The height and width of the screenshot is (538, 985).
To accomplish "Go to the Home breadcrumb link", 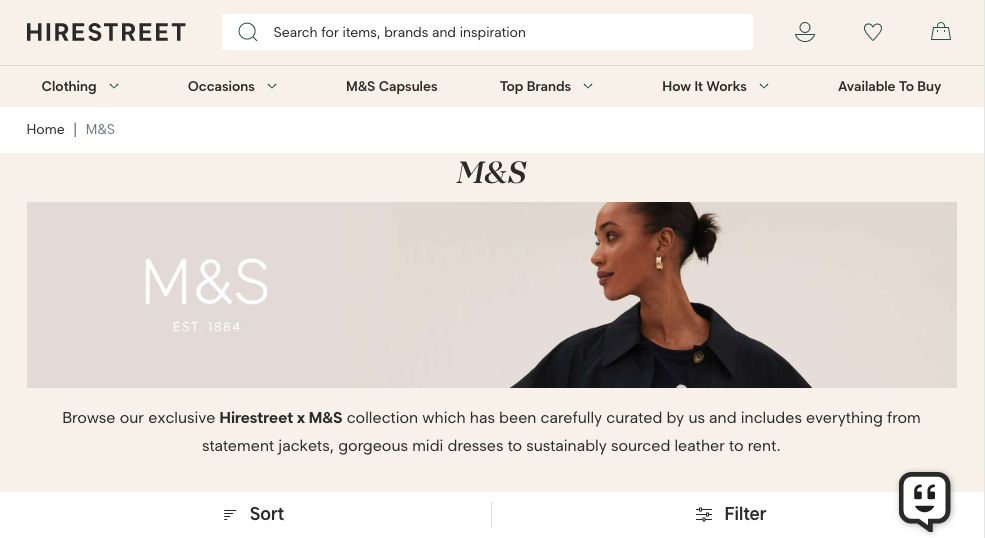I will (45, 129).
